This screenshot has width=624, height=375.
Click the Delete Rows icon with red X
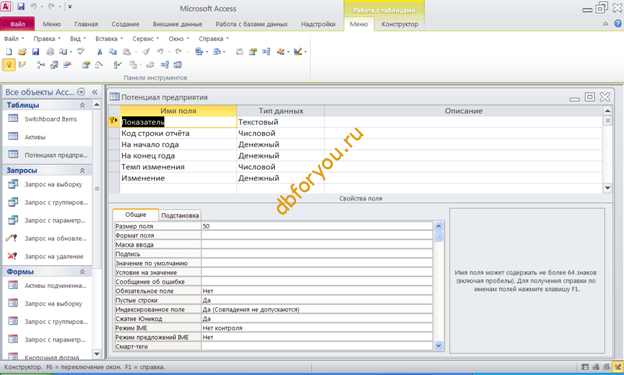[x=67, y=65]
